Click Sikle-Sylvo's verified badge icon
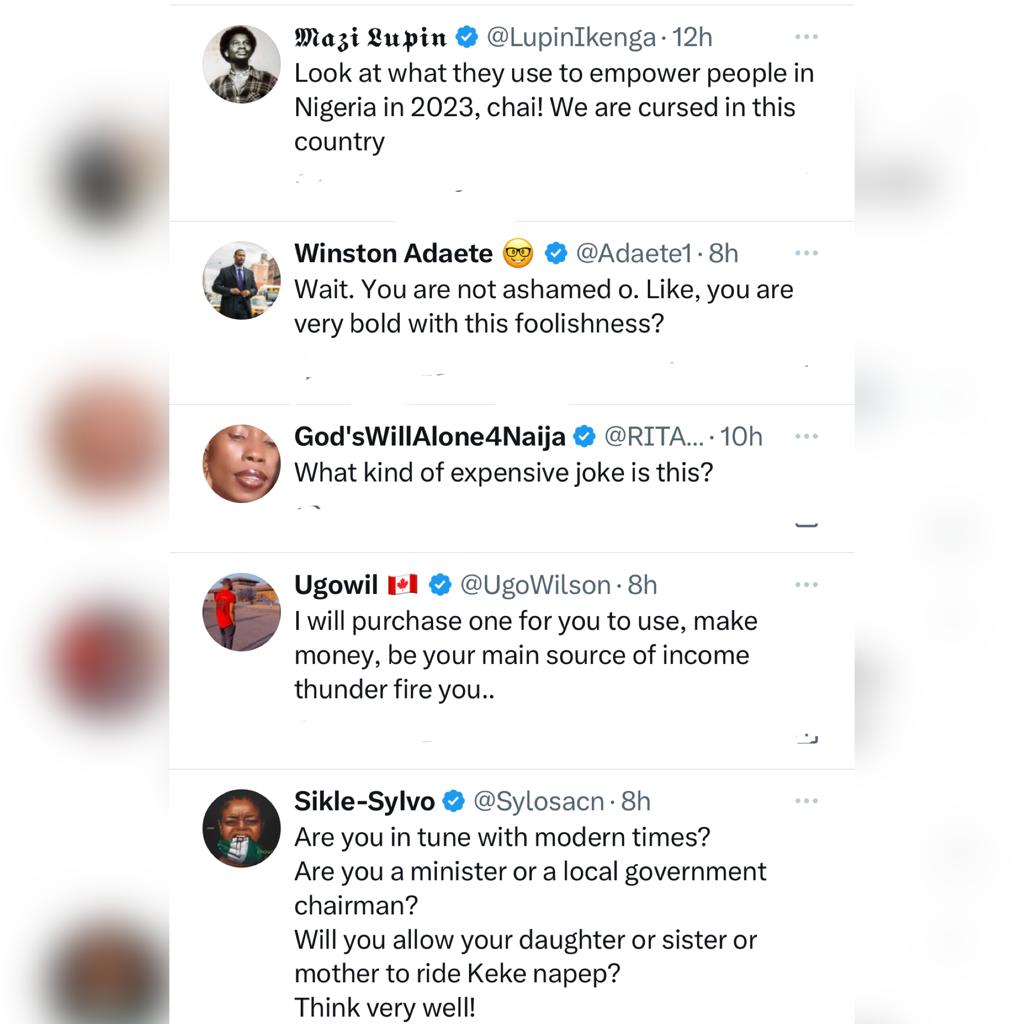 tap(452, 801)
